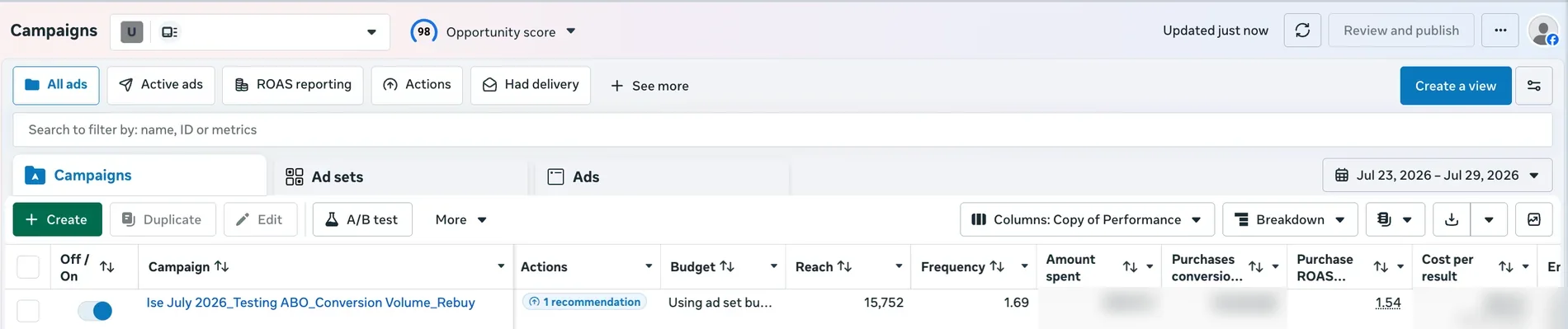1568x329 pixels.
Task: Click the 98 opportunity score circle
Action: (x=423, y=31)
